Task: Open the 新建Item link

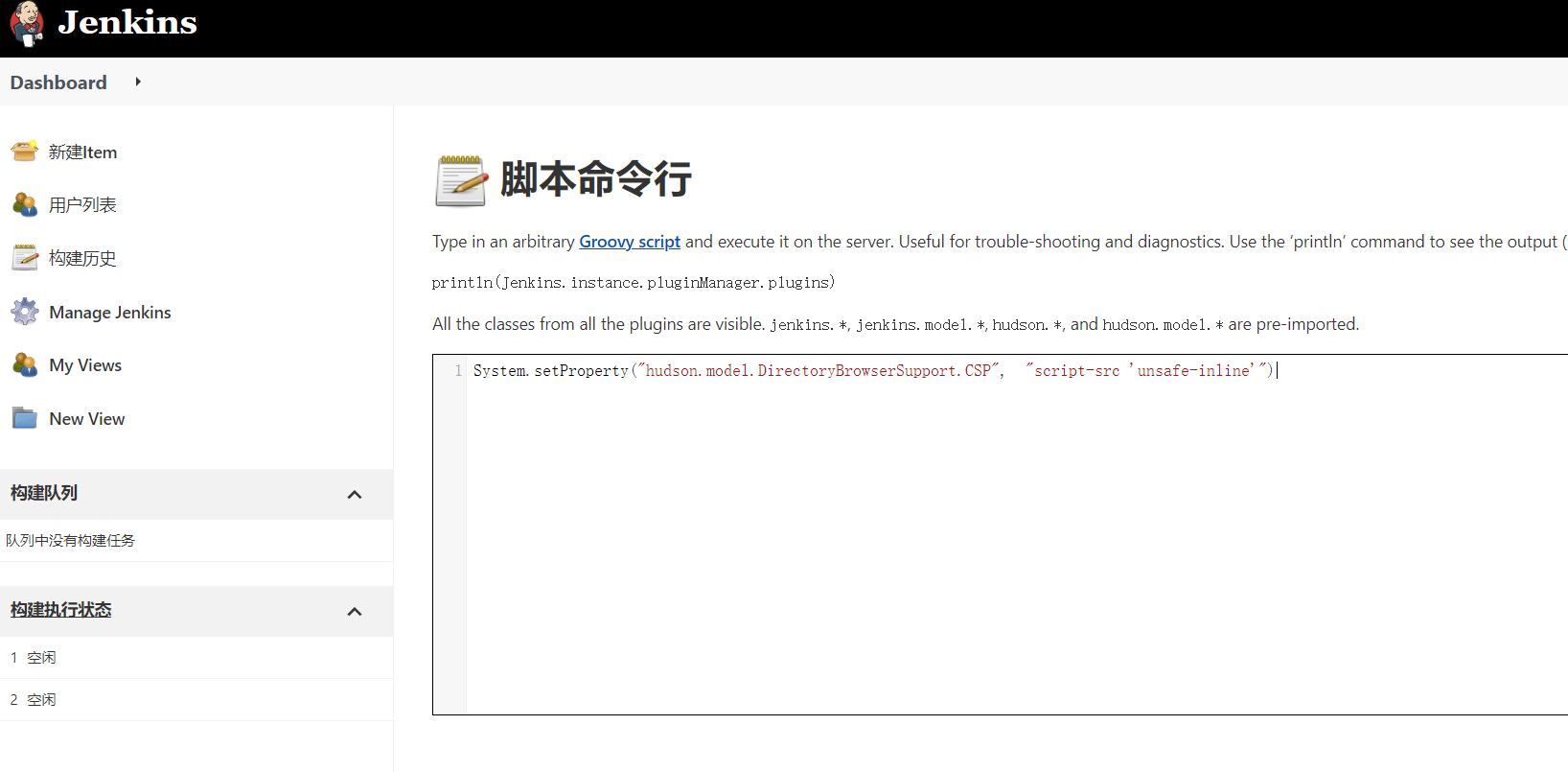Action: pyautogui.click(x=83, y=152)
